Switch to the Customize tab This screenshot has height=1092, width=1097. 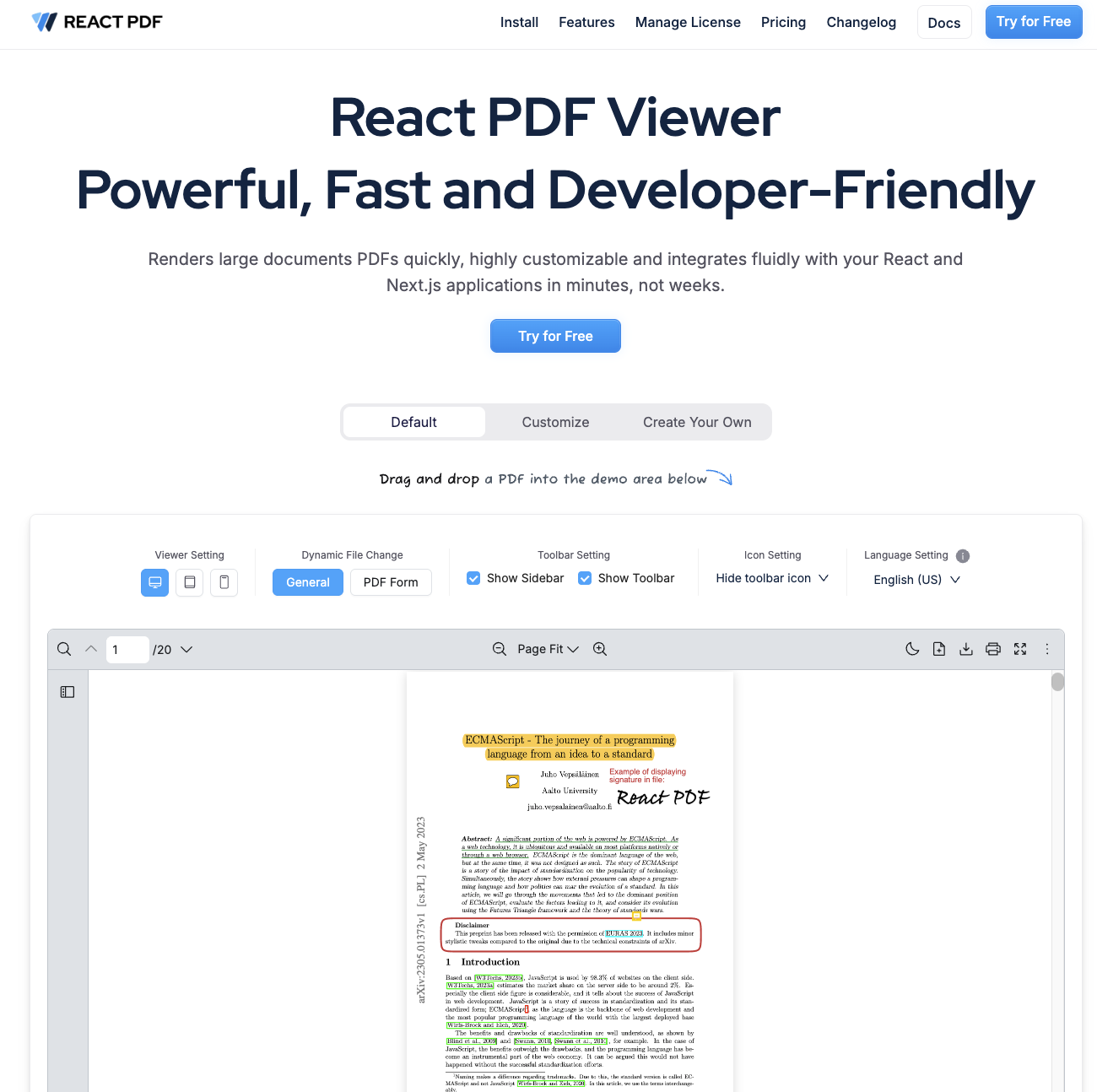pyautogui.click(x=555, y=422)
